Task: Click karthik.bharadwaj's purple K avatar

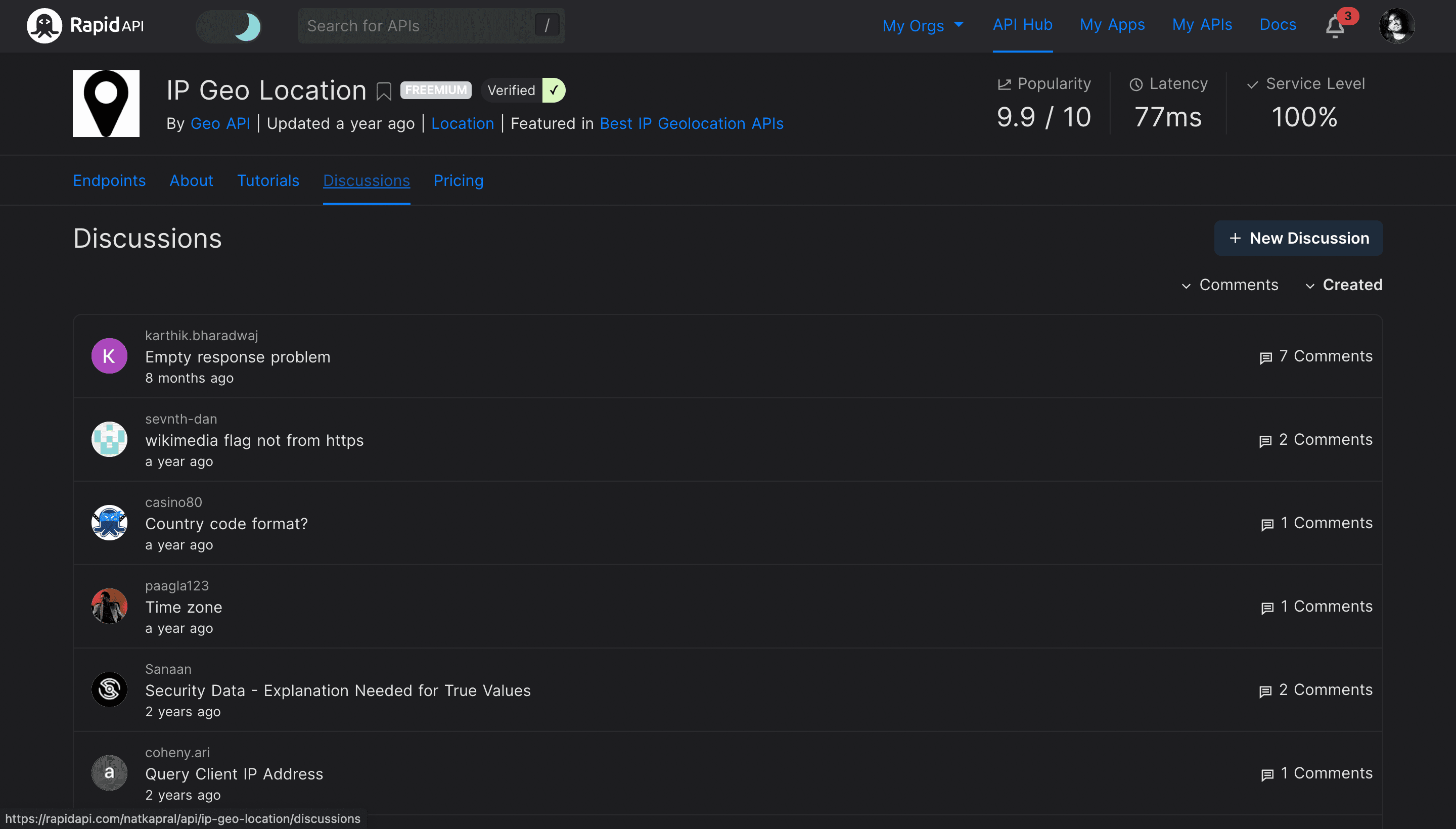Action: [109, 356]
